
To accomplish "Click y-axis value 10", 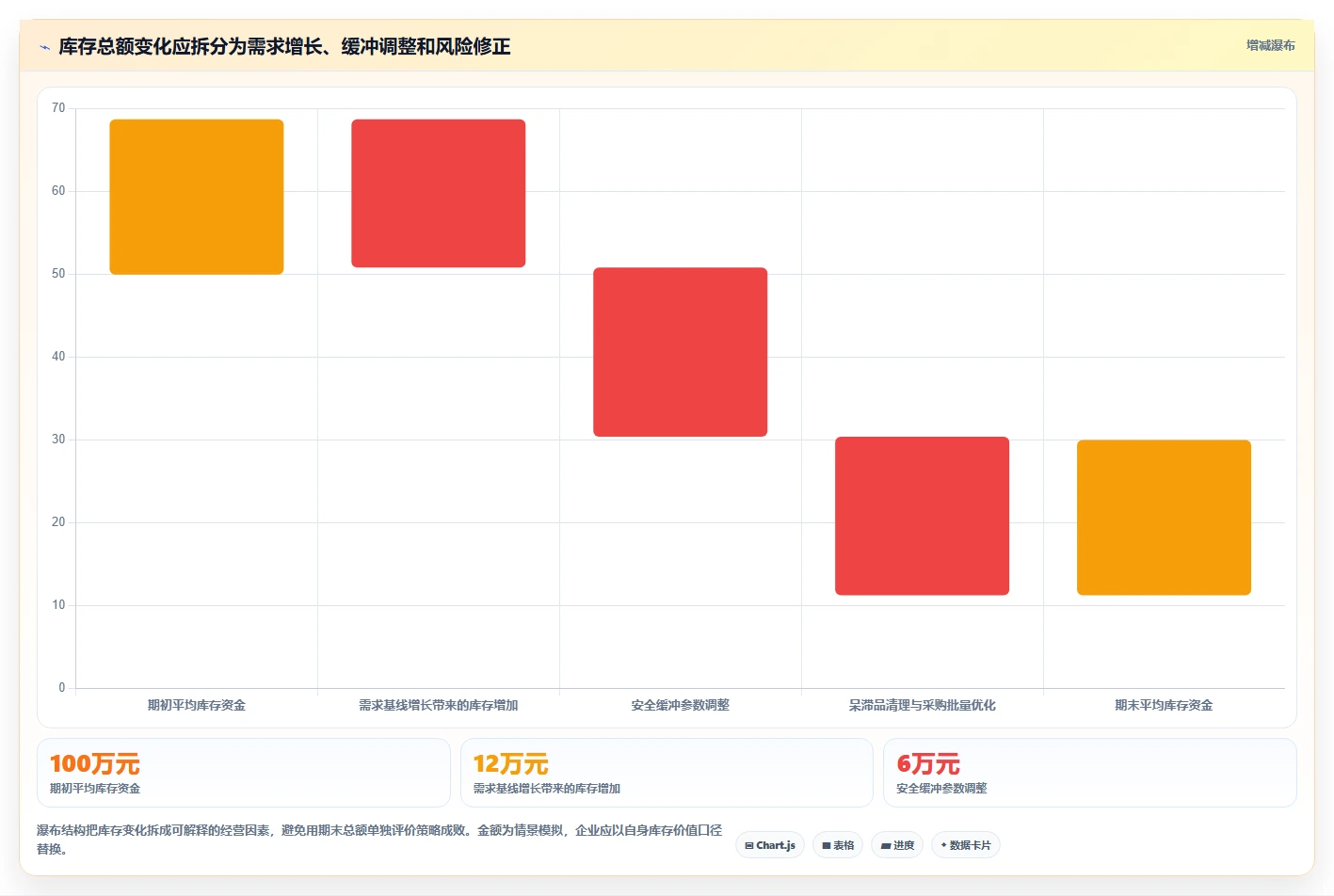I will 58,605.
